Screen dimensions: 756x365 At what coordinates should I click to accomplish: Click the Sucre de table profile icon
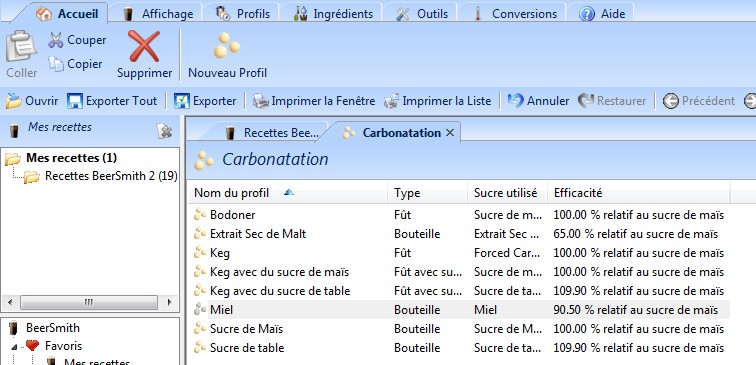pyautogui.click(x=200, y=348)
